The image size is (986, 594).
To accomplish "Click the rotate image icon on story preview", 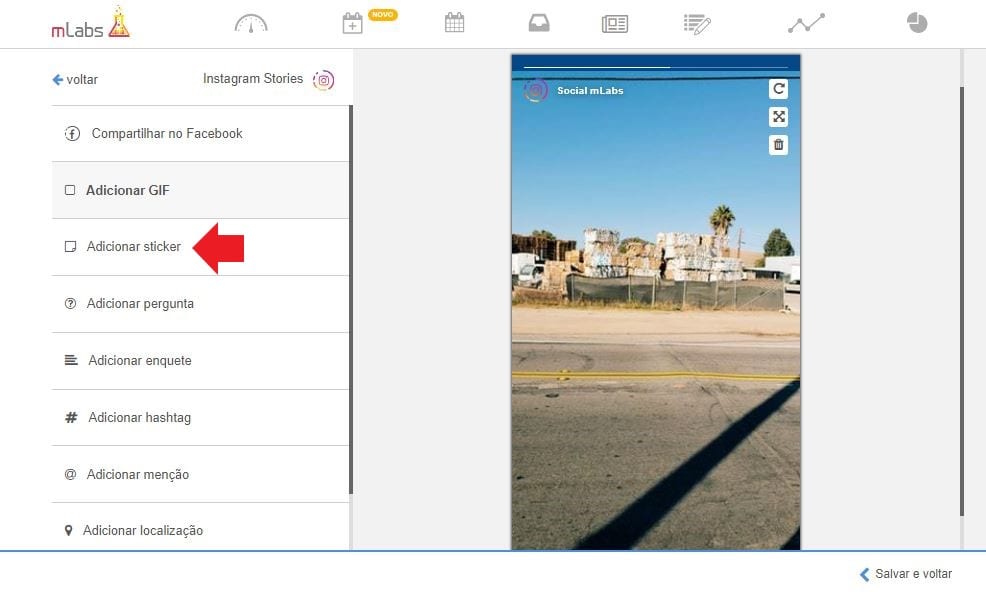I will pyautogui.click(x=778, y=89).
